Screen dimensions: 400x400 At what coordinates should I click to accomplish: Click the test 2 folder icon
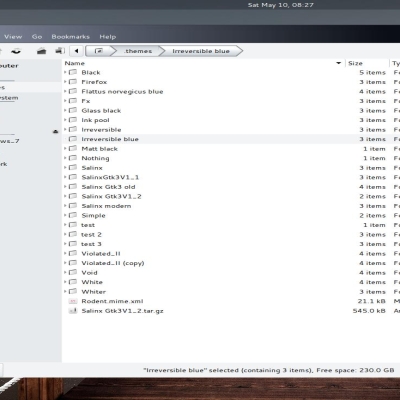click(x=73, y=234)
